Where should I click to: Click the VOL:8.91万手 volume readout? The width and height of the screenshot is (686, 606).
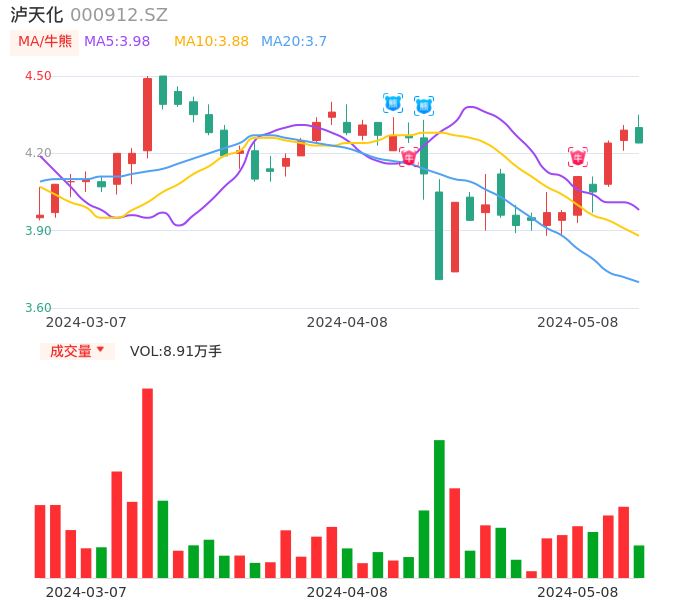(x=176, y=351)
